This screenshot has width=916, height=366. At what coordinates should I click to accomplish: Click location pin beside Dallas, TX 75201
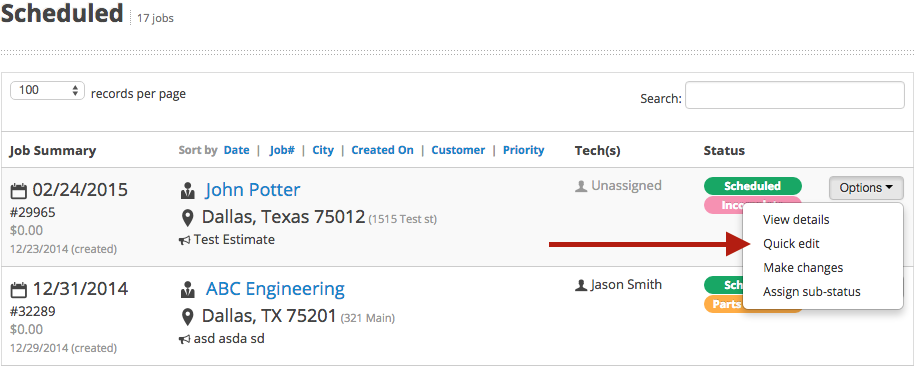pyautogui.click(x=188, y=318)
